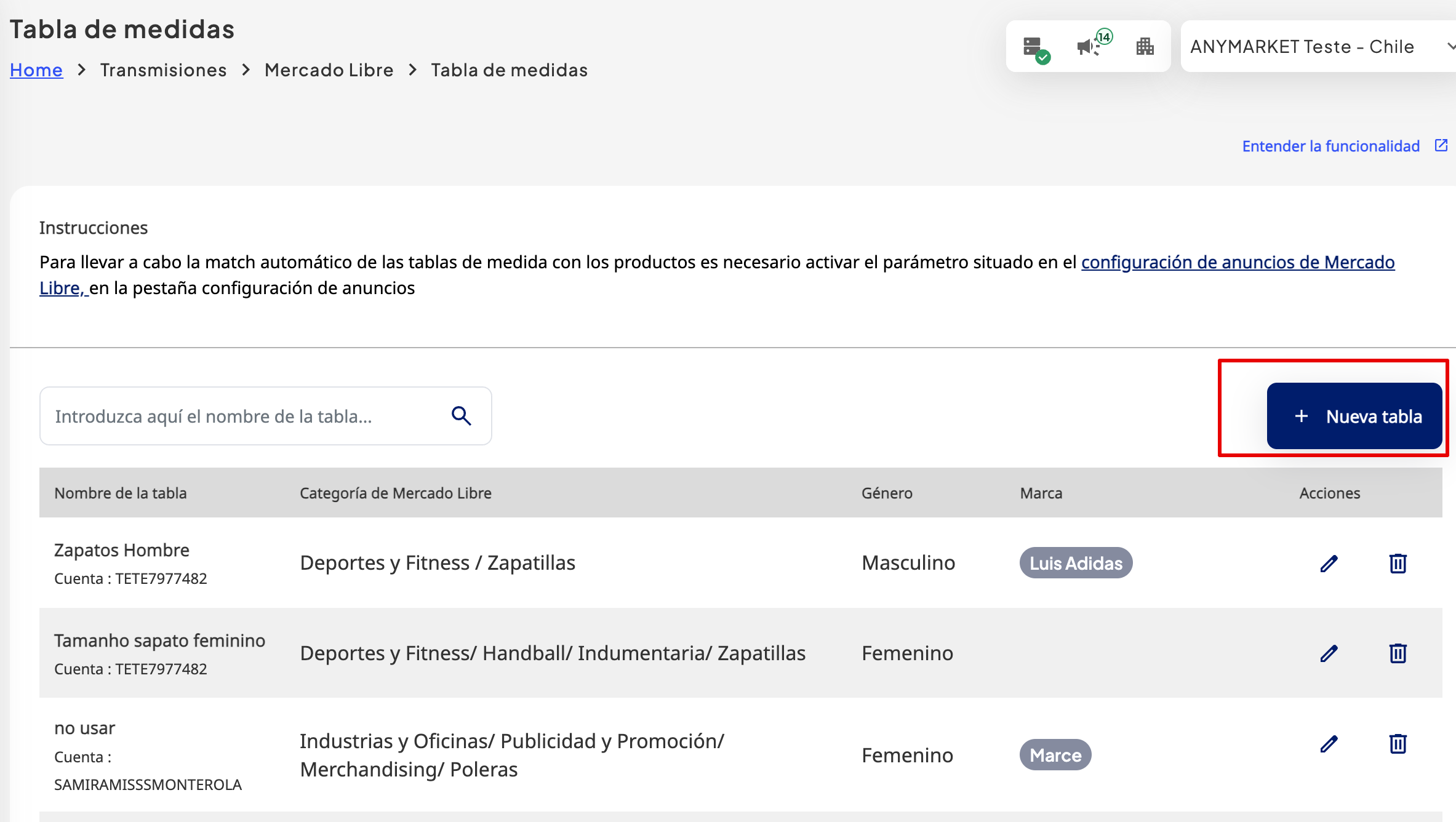1456x822 pixels.
Task: Focus the table name search field
Action: (246, 416)
